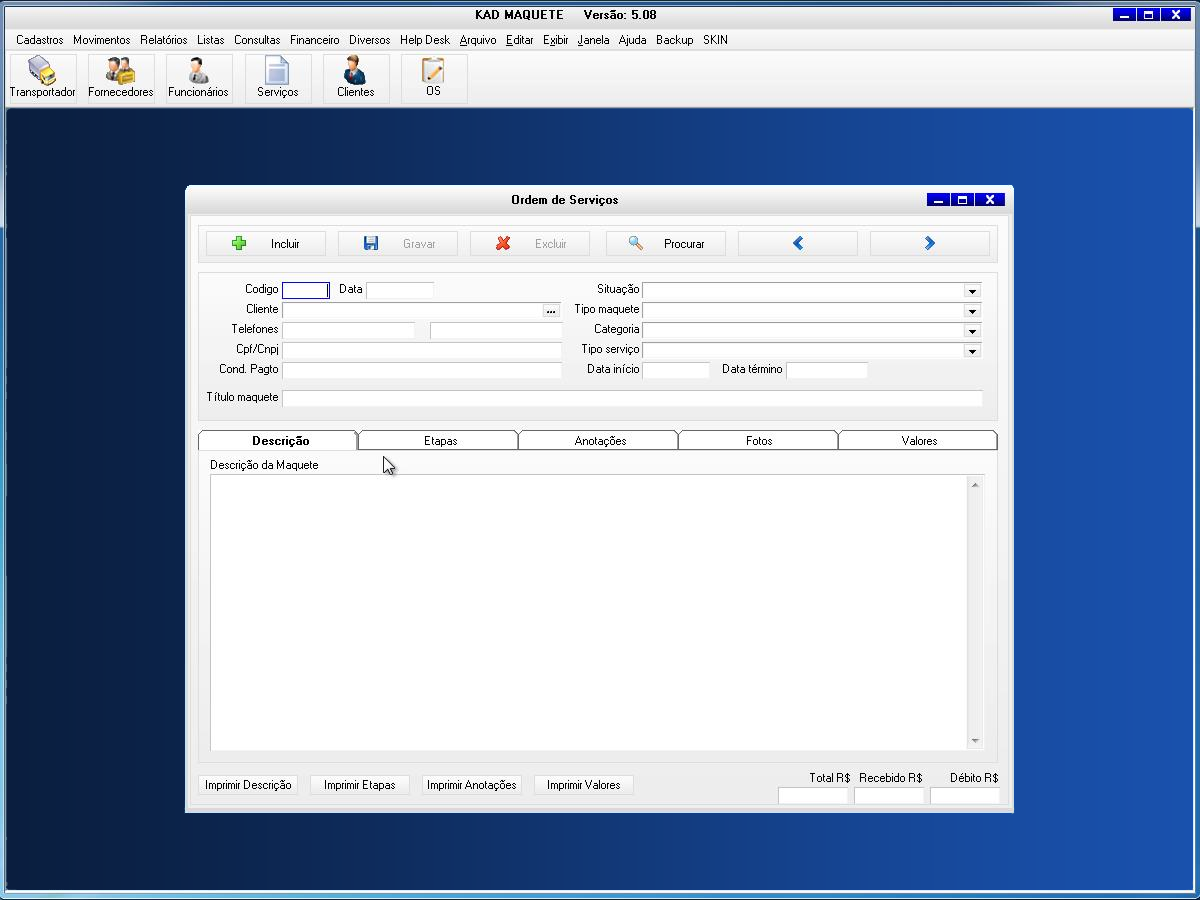
Task: Click the Gravar save button
Action: tap(398, 243)
